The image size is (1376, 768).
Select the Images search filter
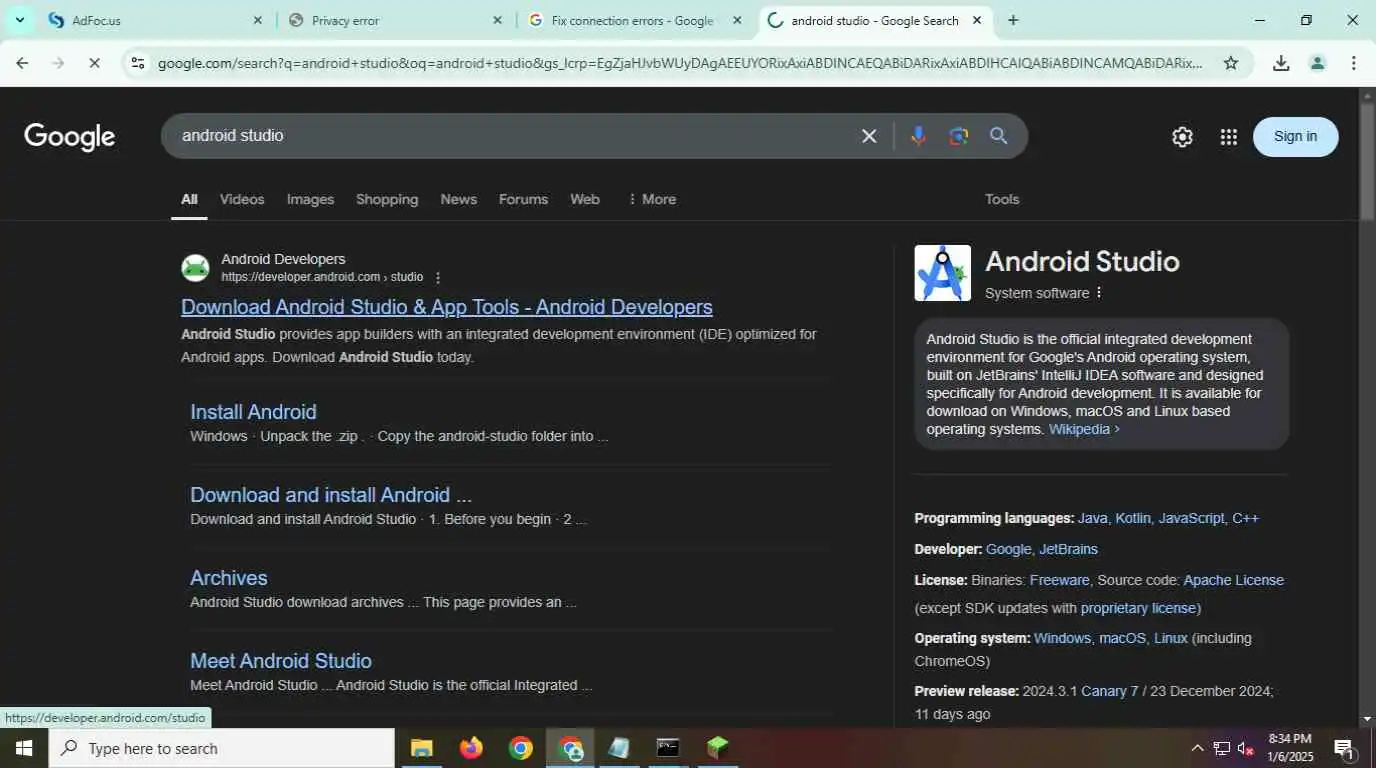[x=310, y=199]
